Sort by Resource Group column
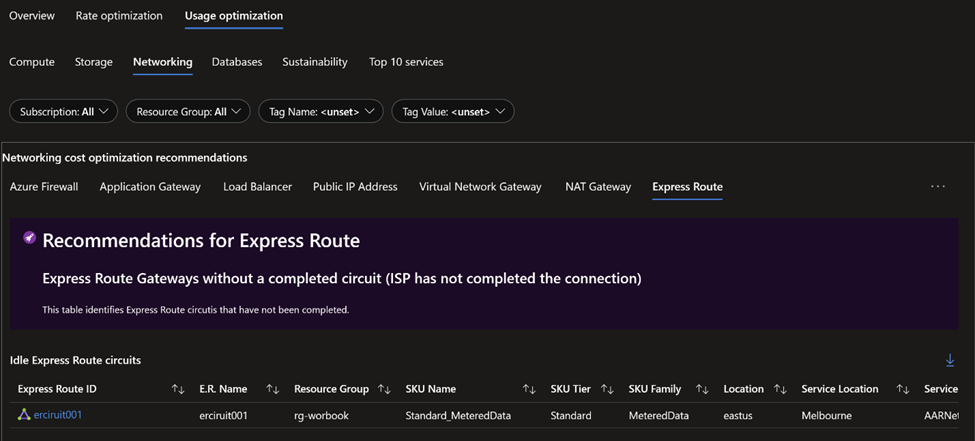This screenshot has height=441, width=975. [384, 389]
